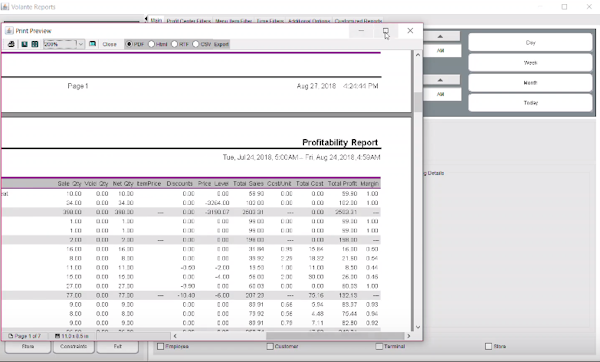Click the horizontal scrollbar right arrow
600x362 pixels.
[x=409, y=336]
